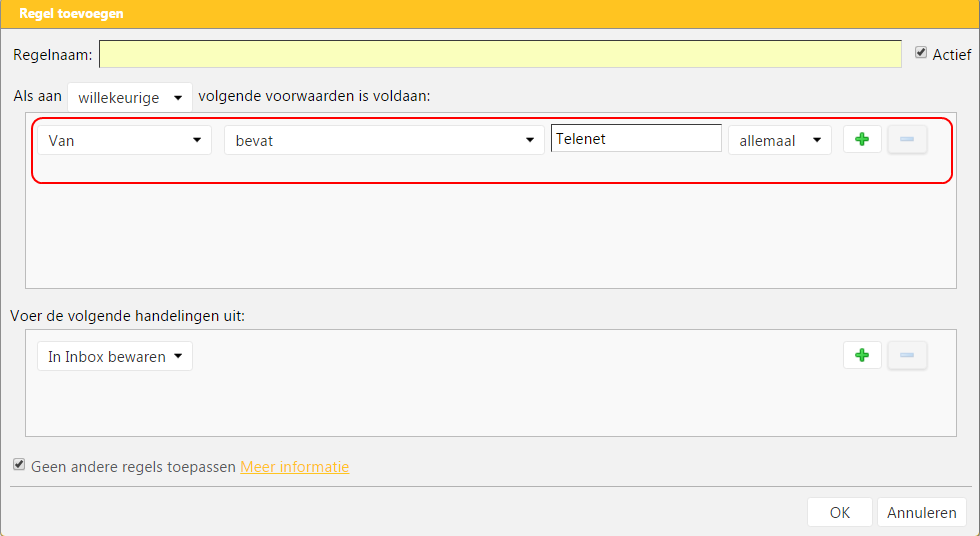Click the 'Regelnaam:' label
980x536 pixels.
coord(52,55)
